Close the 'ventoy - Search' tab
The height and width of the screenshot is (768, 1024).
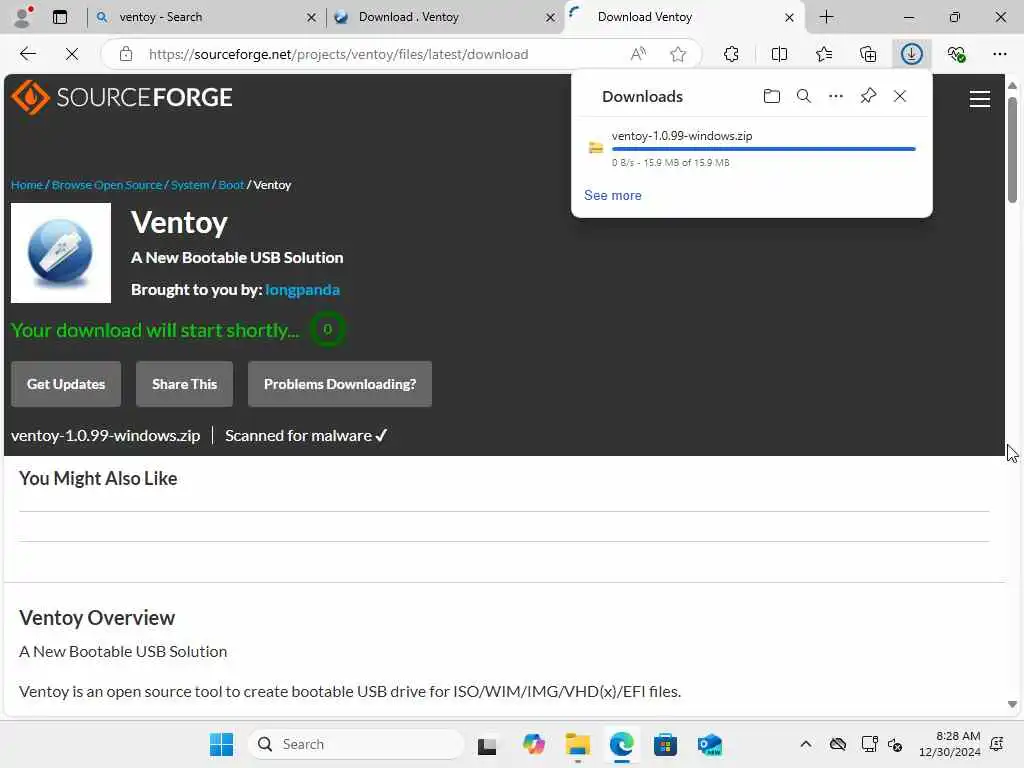pyautogui.click(x=312, y=18)
